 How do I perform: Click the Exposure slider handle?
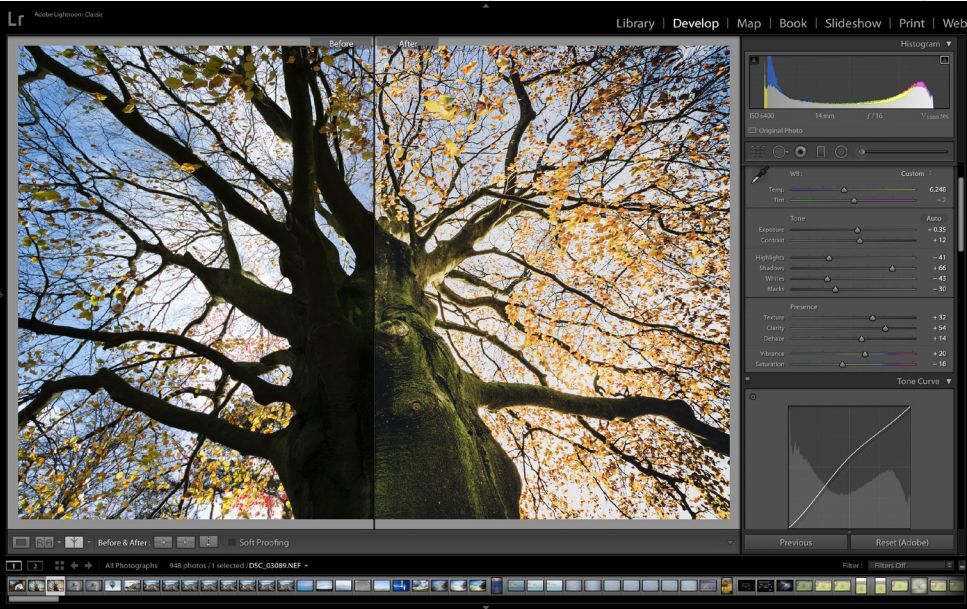click(x=857, y=230)
